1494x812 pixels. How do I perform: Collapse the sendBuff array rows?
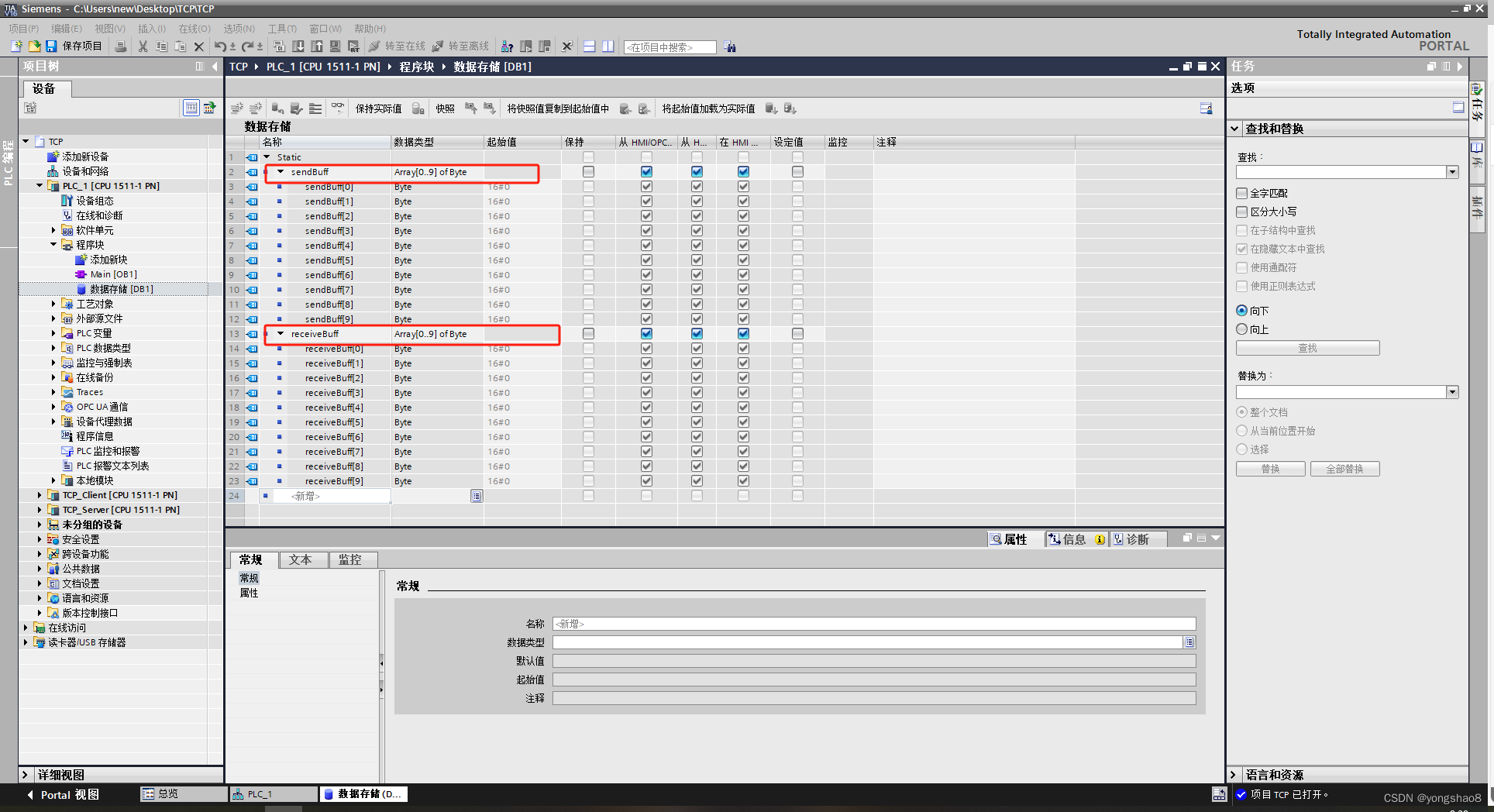281,172
